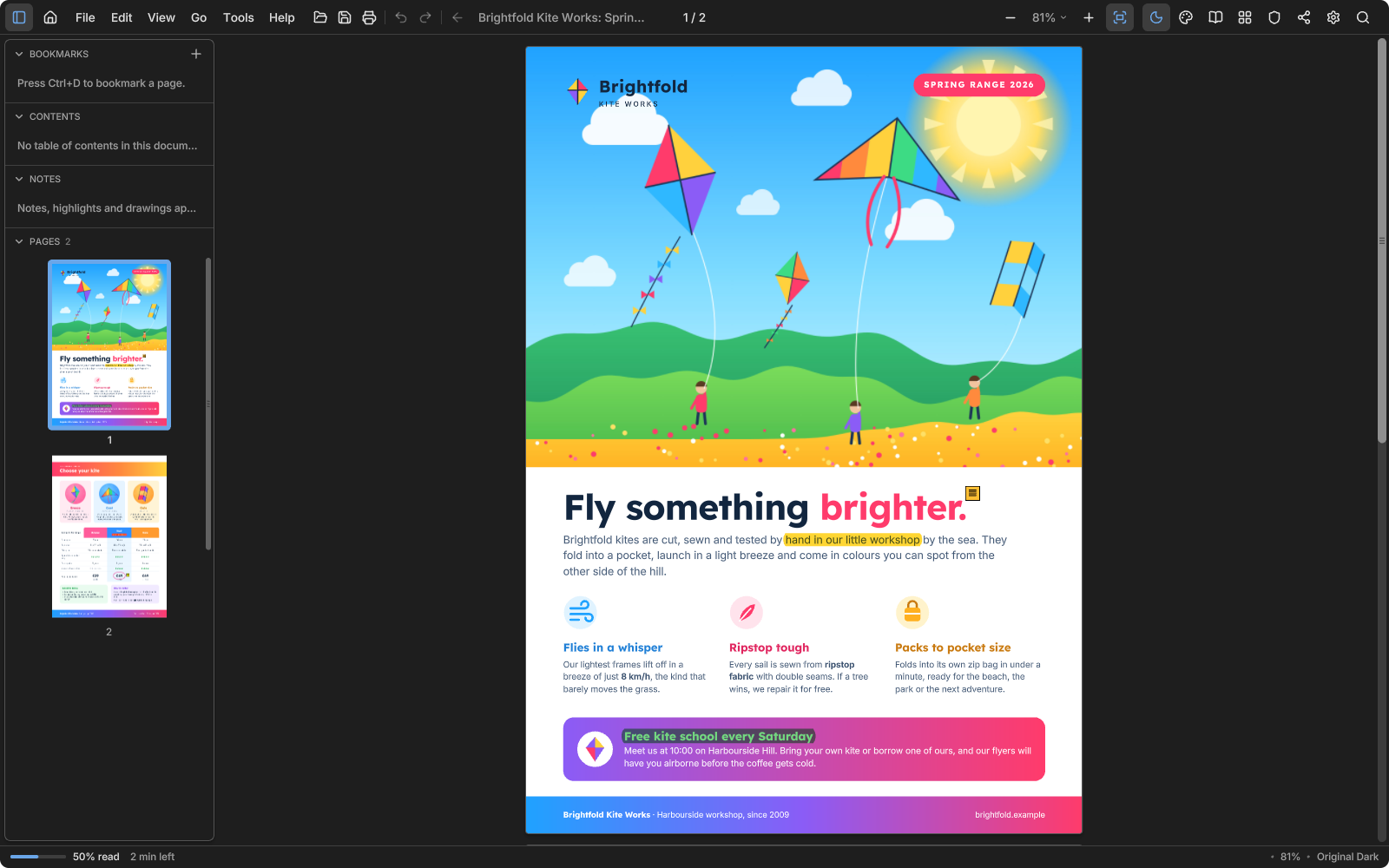This screenshot has height=868, width=1389.
Task: Open the Edit menu
Action: pyautogui.click(x=122, y=17)
